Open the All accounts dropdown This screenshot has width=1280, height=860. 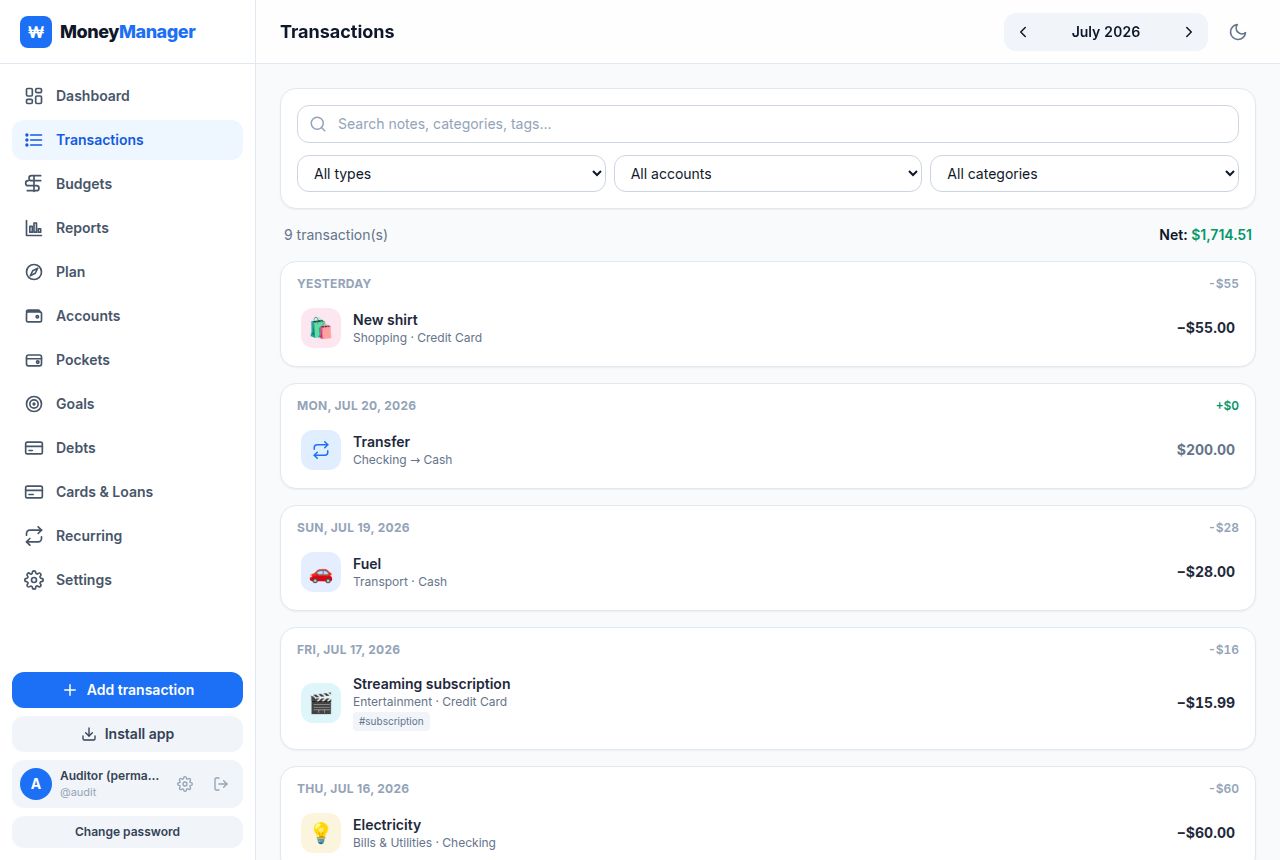pyautogui.click(x=768, y=174)
